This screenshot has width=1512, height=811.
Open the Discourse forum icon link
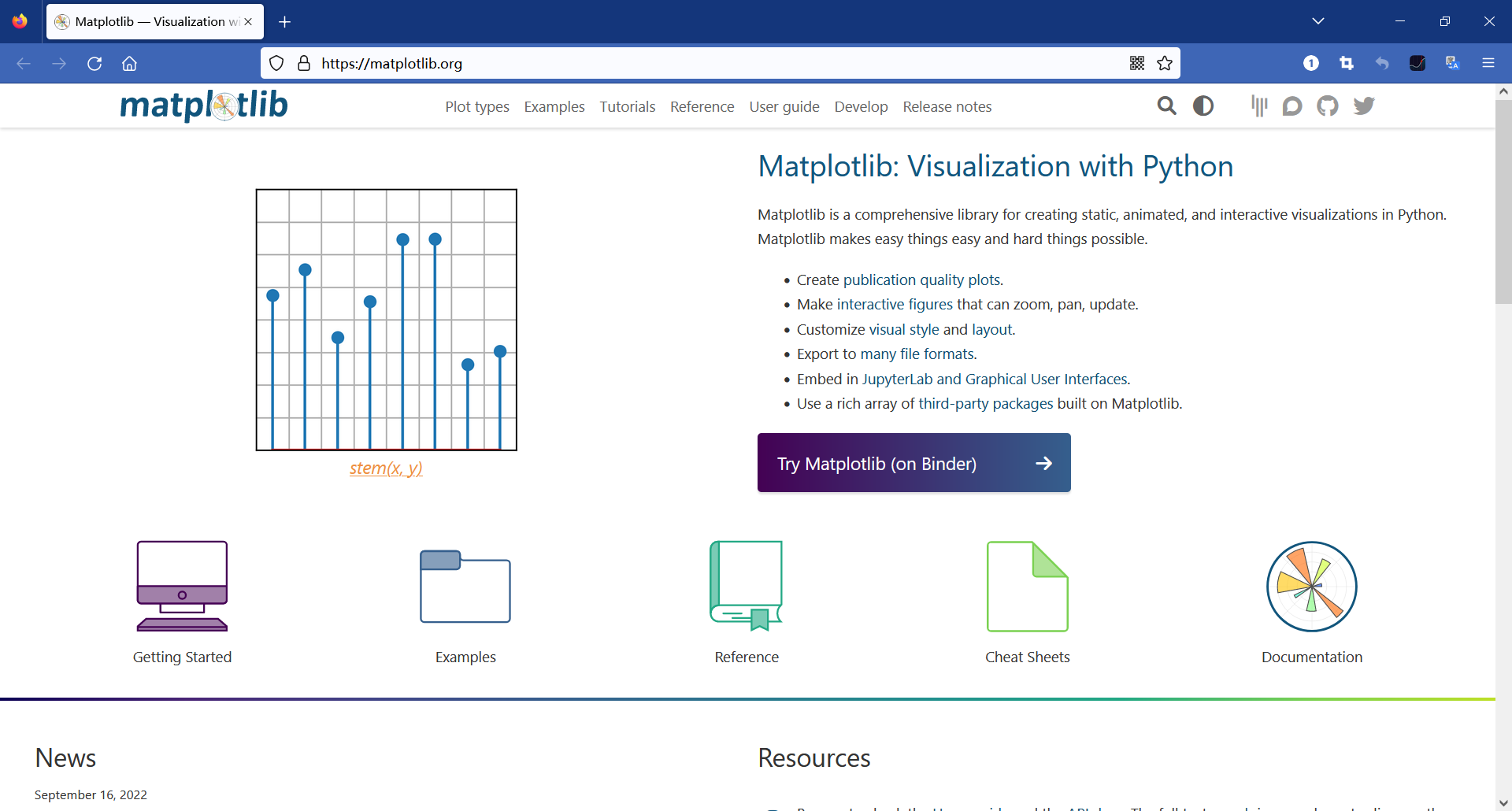1292,106
